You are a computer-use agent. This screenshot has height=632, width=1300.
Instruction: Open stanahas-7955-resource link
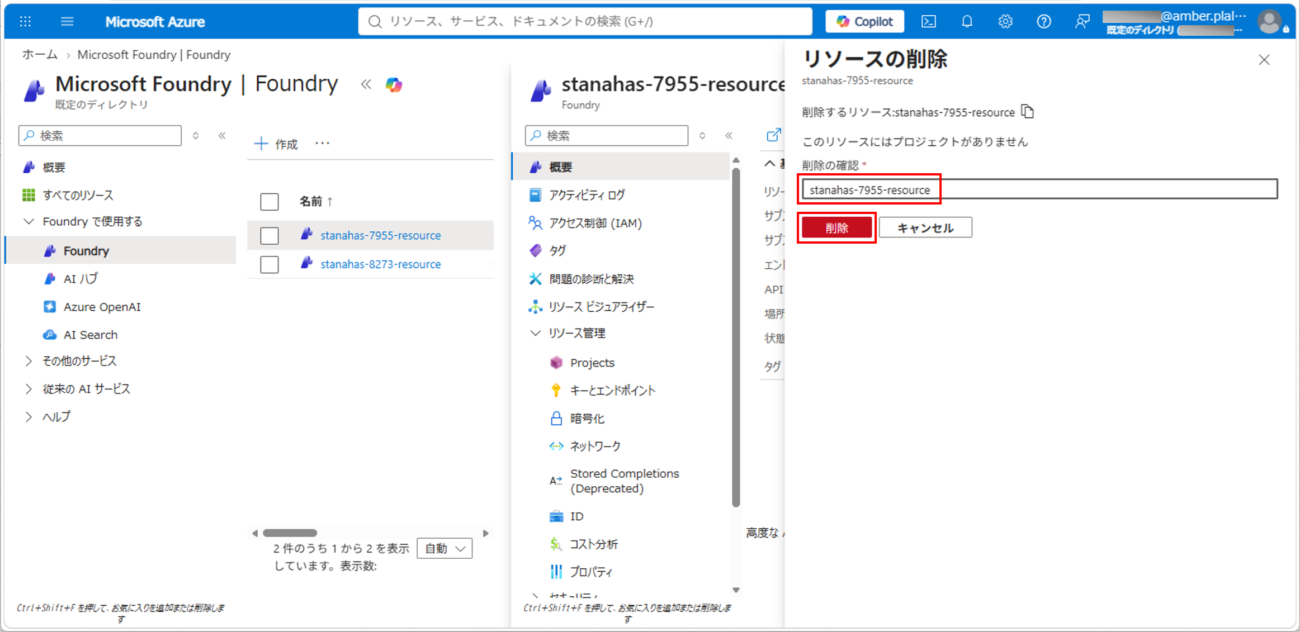click(x=380, y=236)
